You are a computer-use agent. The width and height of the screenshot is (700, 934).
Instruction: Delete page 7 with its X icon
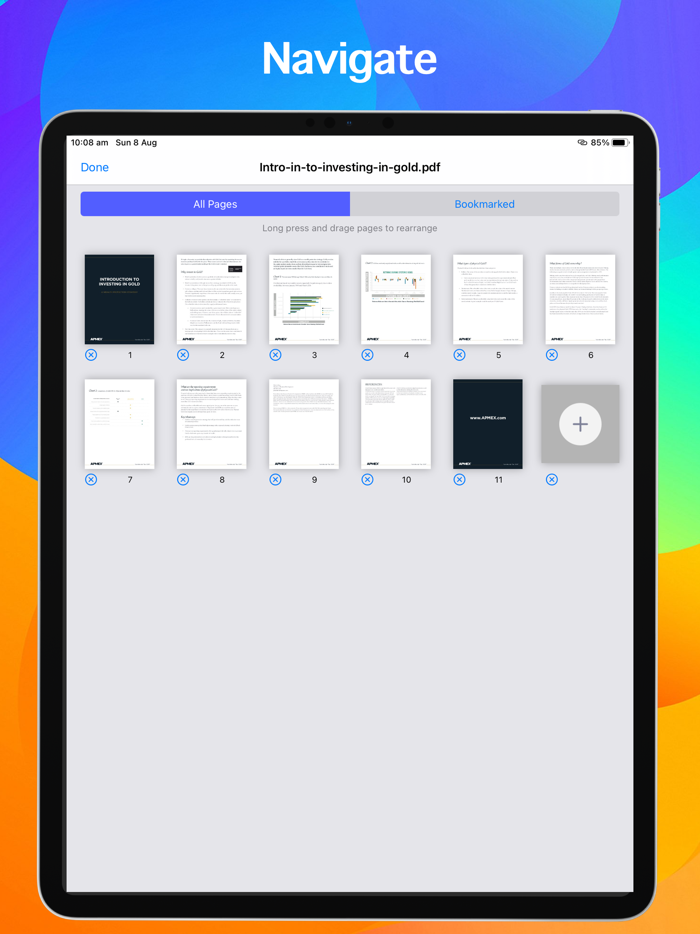[x=91, y=480]
